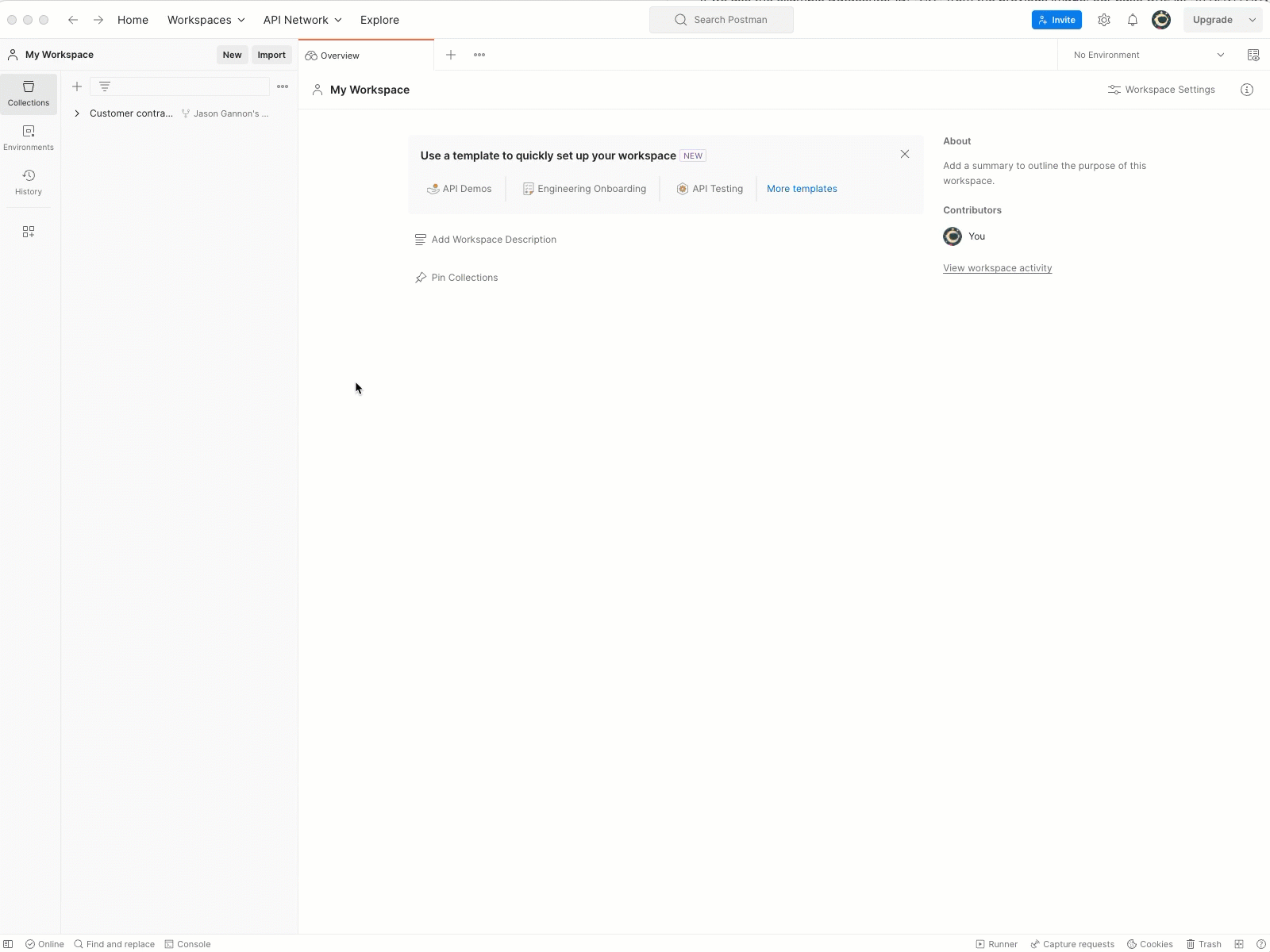Open Upgrade dropdown arrow
This screenshot has width=1270, height=952.
tap(1253, 20)
